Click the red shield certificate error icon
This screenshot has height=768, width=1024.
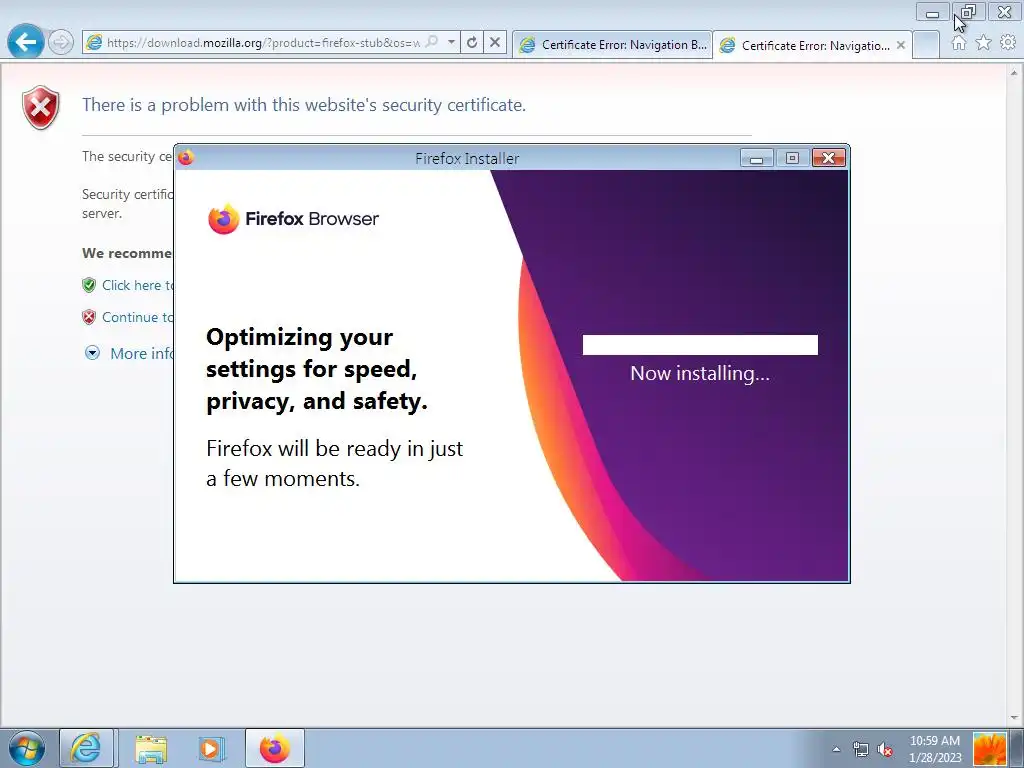click(40, 108)
